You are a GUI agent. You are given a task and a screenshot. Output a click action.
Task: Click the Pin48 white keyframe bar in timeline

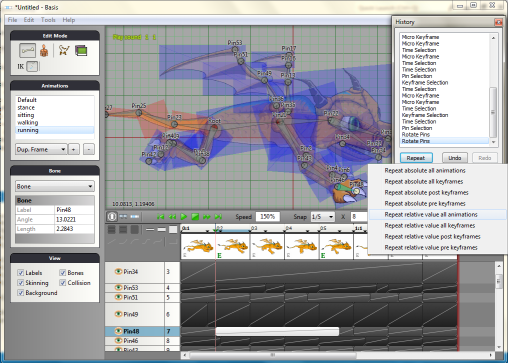click(x=277, y=331)
